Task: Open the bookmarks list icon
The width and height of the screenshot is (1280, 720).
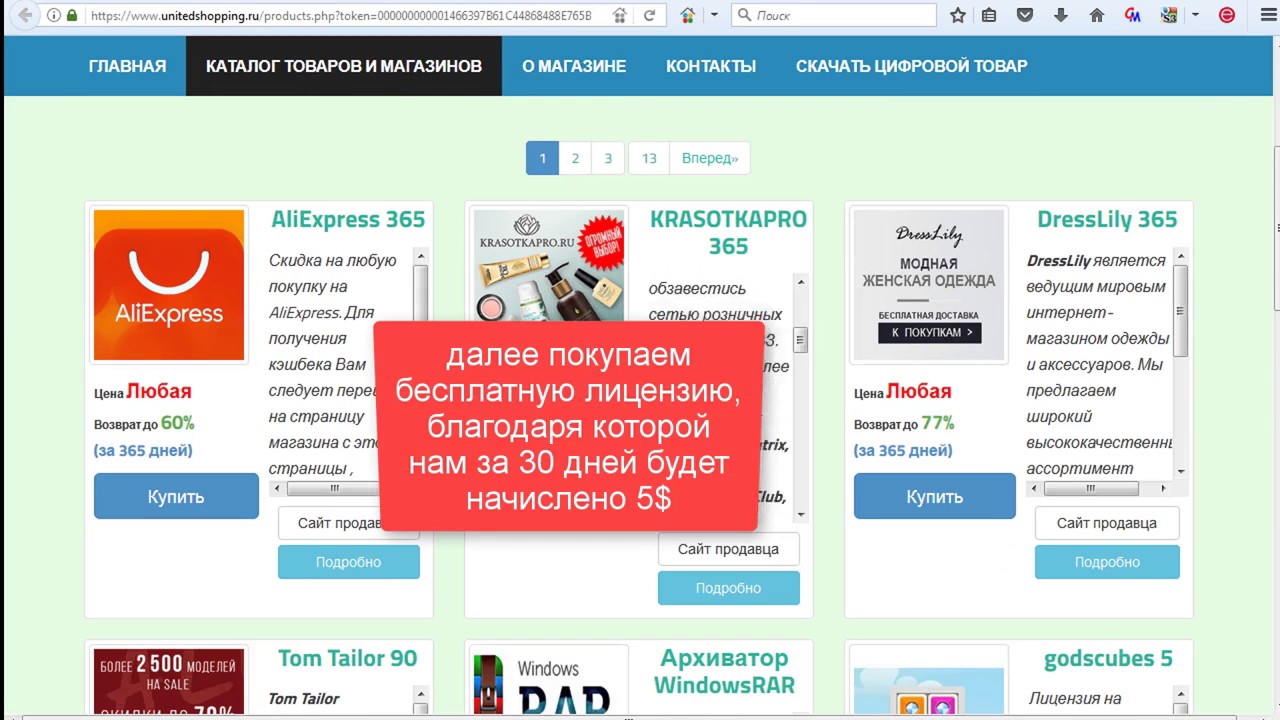Action: [x=989, y=15]
